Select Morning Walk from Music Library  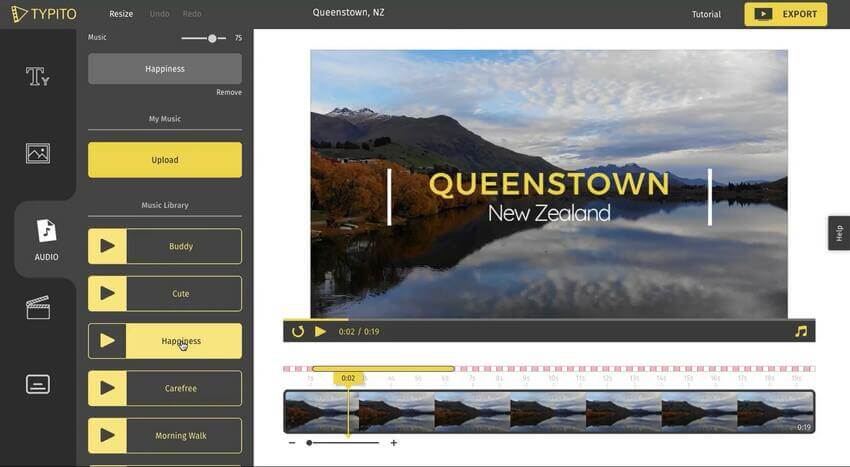184,435
